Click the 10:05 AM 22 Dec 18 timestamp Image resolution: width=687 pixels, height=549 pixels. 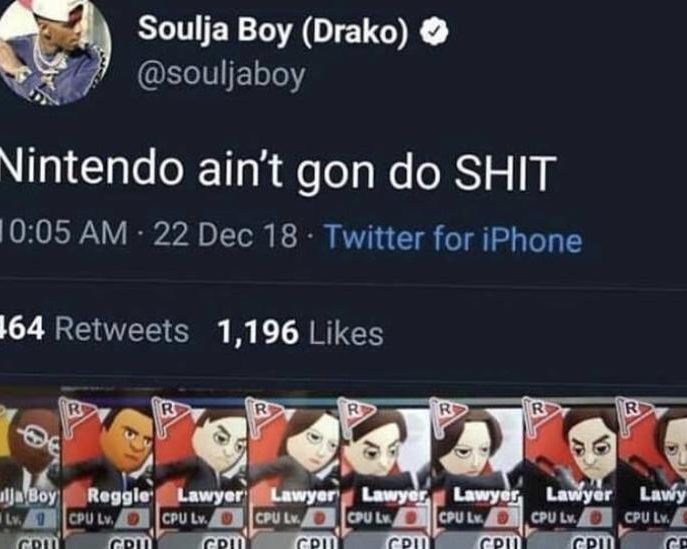point(149,234)
